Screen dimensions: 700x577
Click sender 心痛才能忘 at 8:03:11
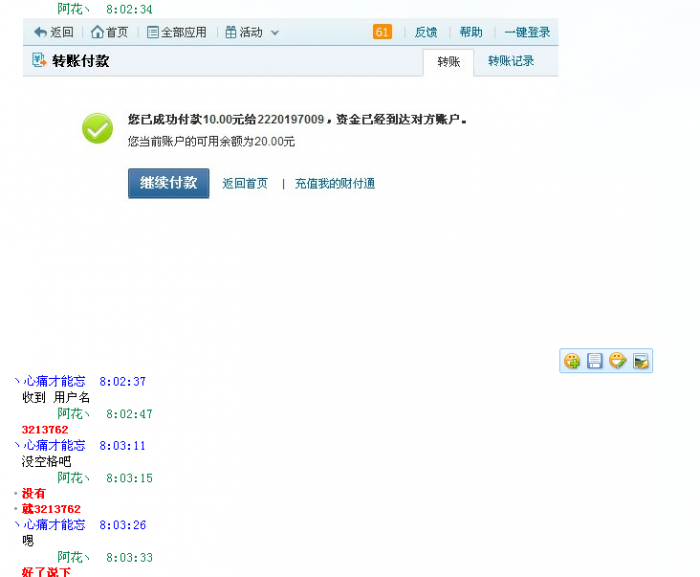[x=54, y=445]
